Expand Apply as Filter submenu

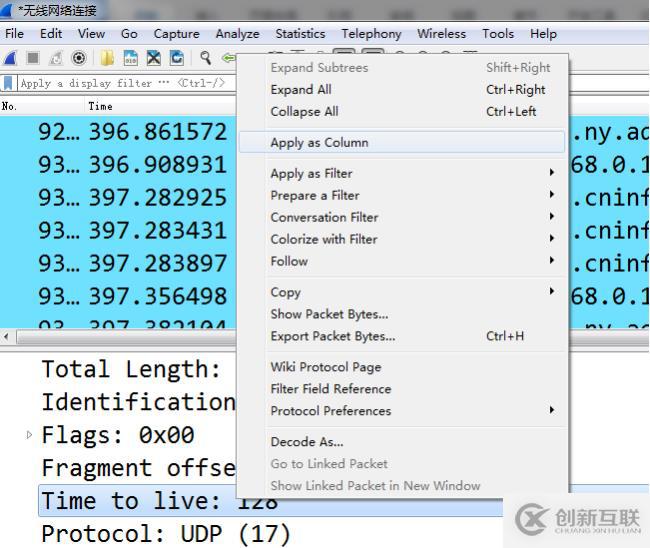[x=401, y=173]
